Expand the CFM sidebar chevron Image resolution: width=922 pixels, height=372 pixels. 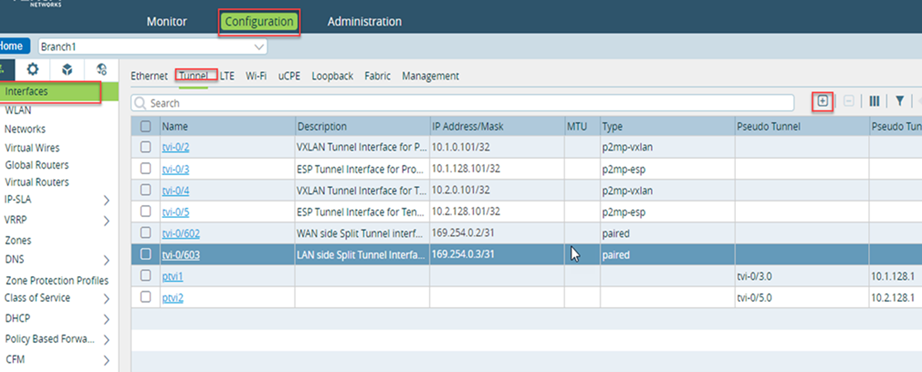tap(106, 360)
